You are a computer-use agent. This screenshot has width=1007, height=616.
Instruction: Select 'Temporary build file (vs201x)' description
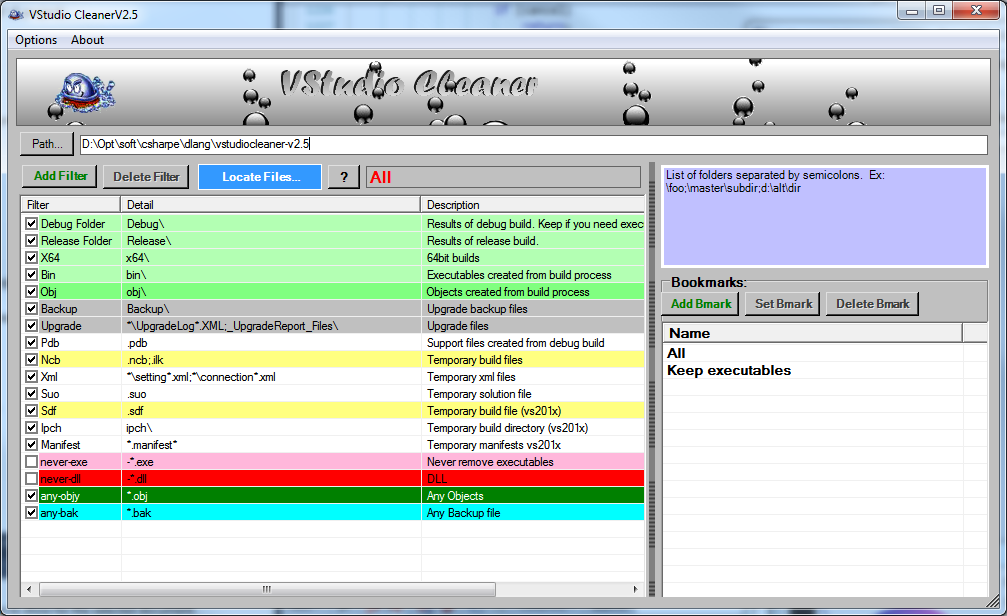tap(494, 411)
